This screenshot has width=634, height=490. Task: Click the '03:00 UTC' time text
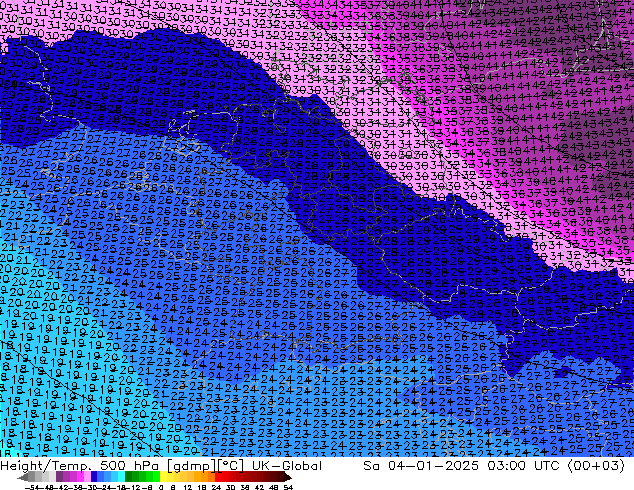pos(523,466)
